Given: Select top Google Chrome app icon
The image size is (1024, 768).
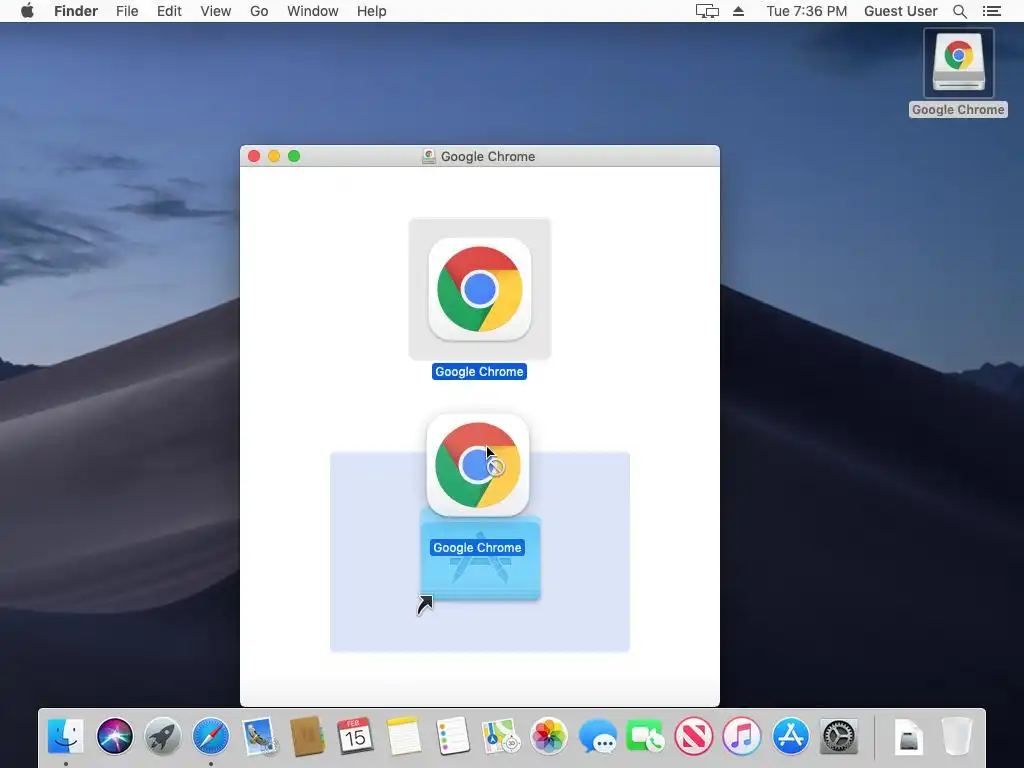Looking at the screenshot, I should pos(479,289).
